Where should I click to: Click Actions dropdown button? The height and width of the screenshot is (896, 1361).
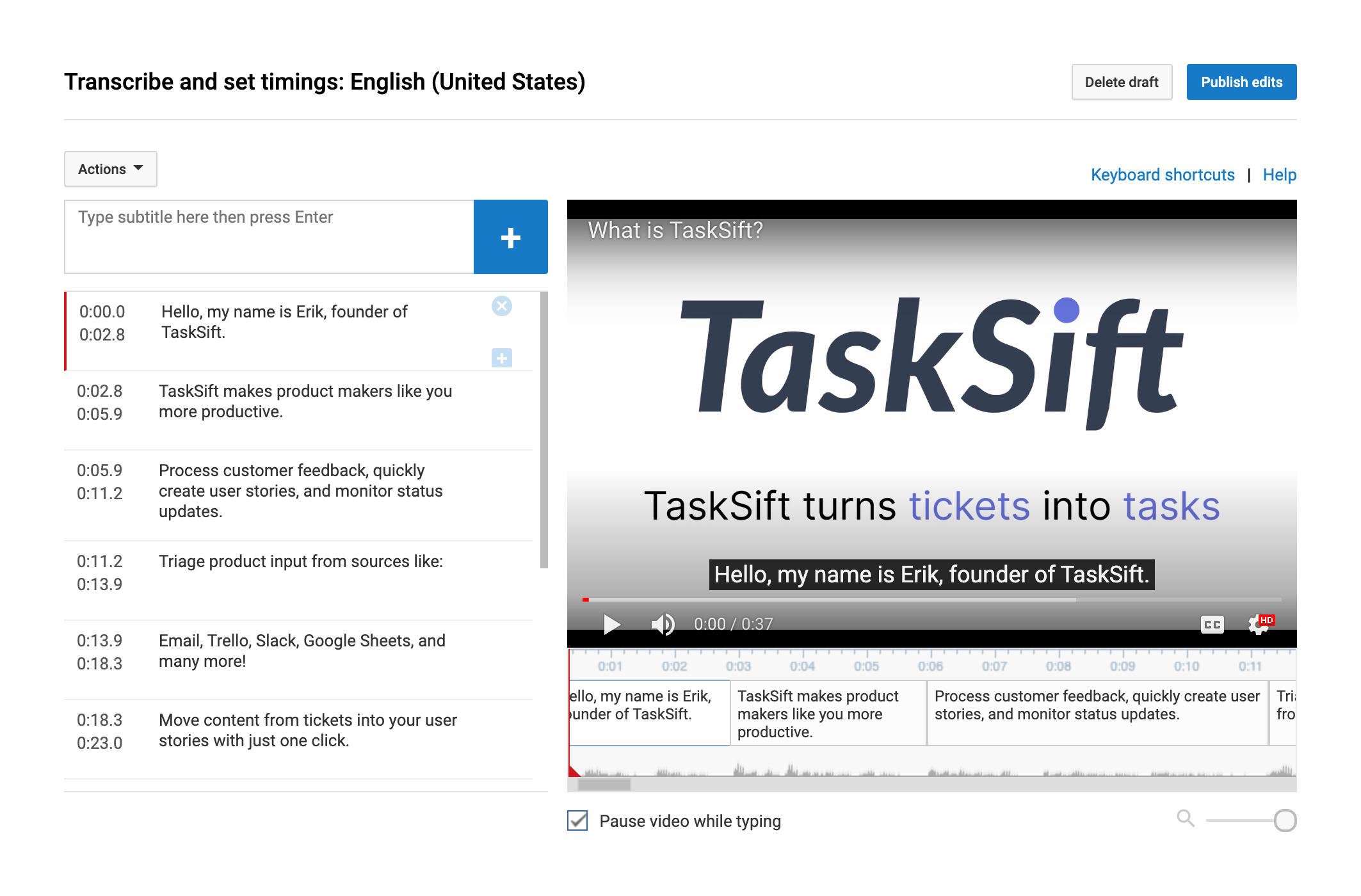(x=111, y=168)
